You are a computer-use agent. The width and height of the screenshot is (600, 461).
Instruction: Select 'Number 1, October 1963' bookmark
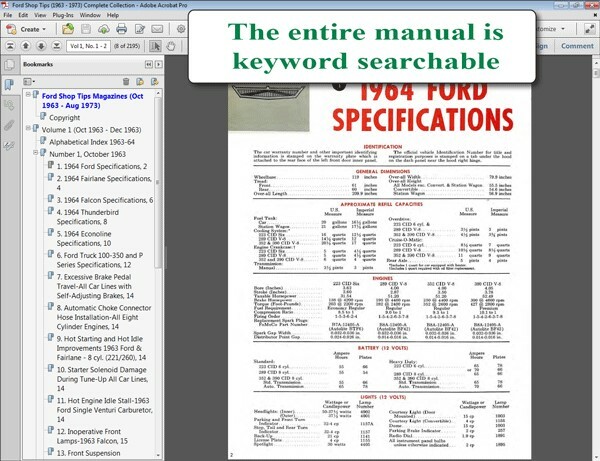pyautogui.click(x=87, y=154)
